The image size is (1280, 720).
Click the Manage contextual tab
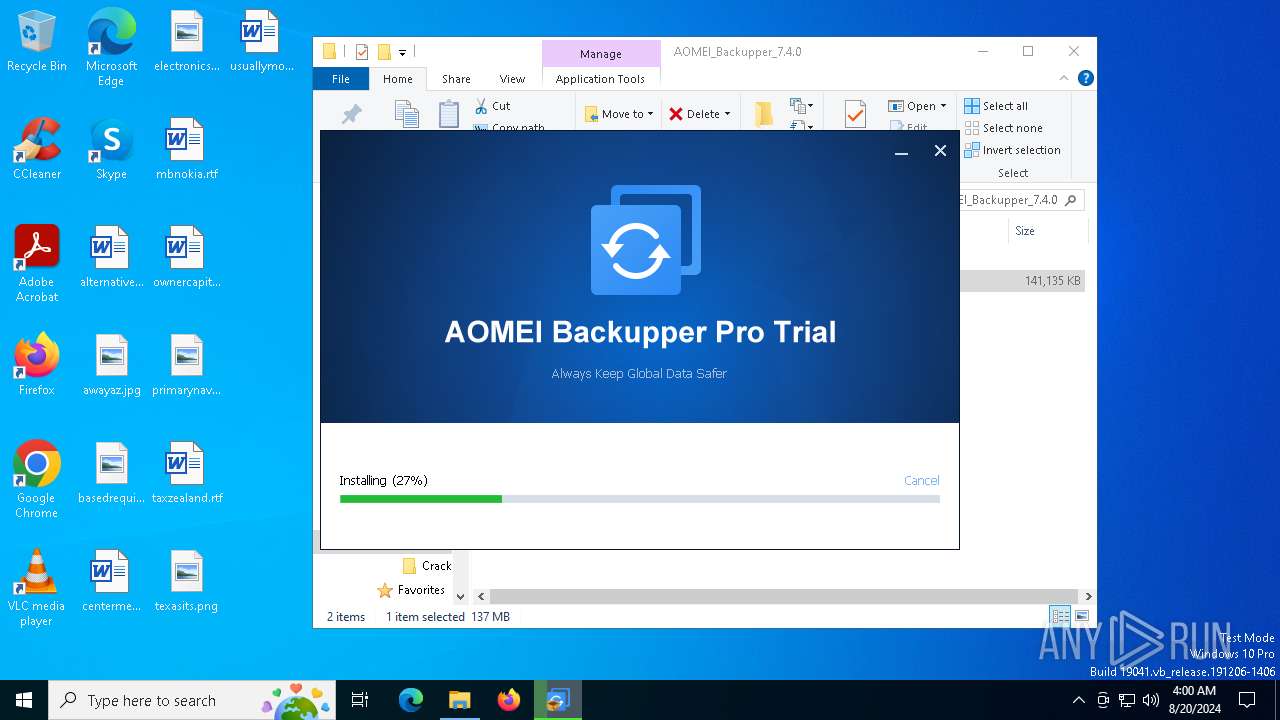pos(601,54)
